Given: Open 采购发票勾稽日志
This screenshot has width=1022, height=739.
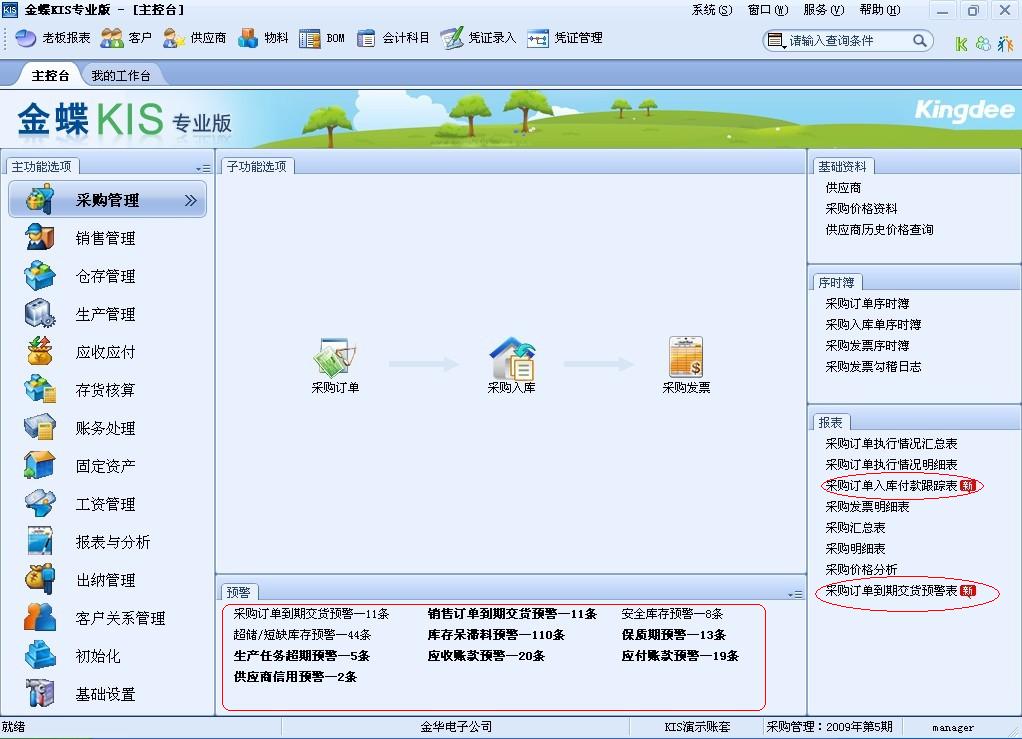Looking at the screenshot, I should (873, 366).
